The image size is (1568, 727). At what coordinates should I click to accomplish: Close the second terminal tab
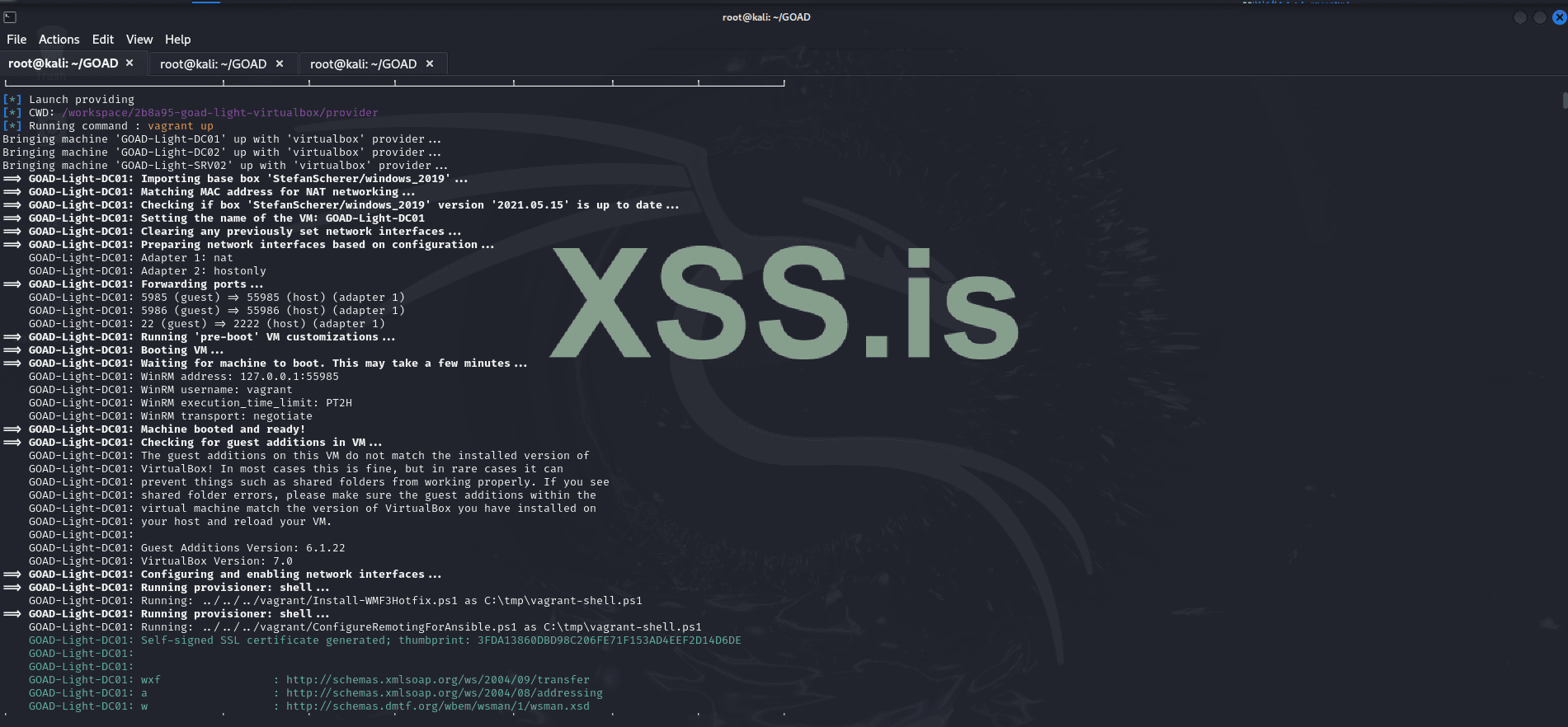pyautogui.click(x=280, y=63)
